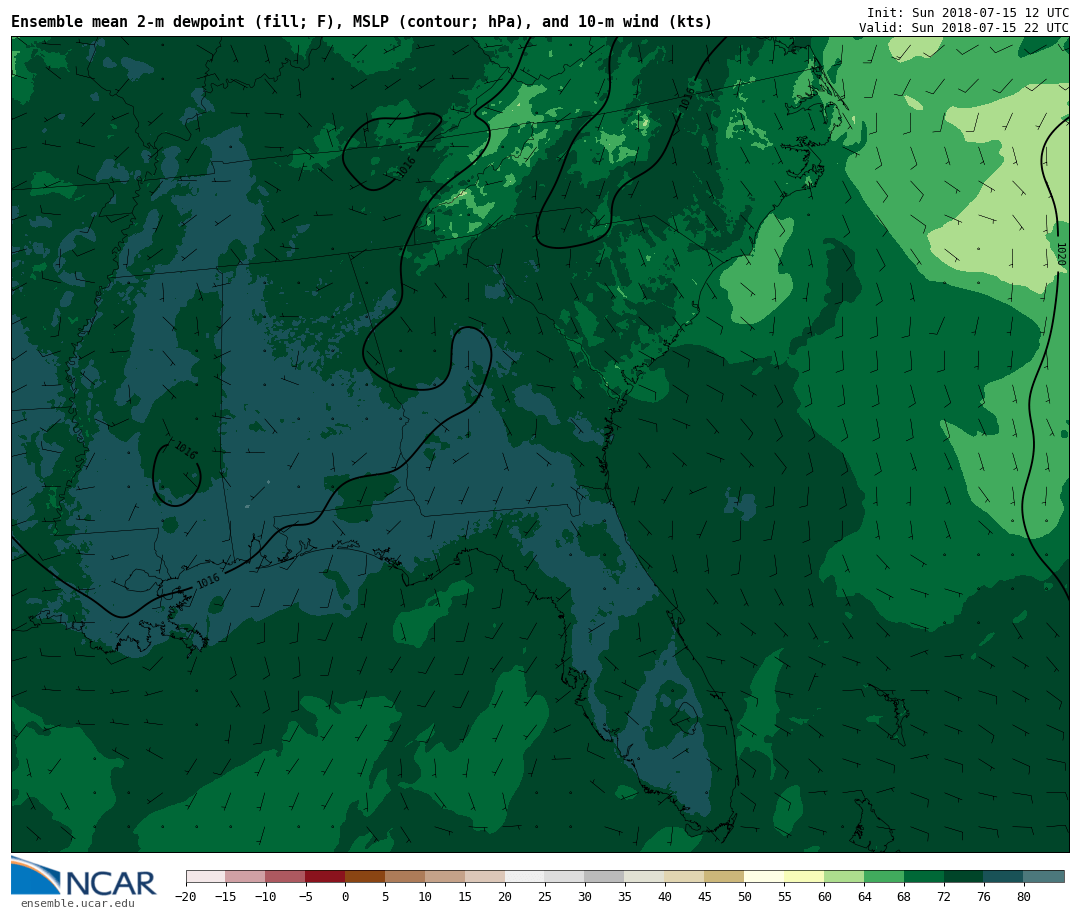Screen dimensions: 1080x915
Task: Click the -20 tick label on colorbar
Action: coord(186,897)
